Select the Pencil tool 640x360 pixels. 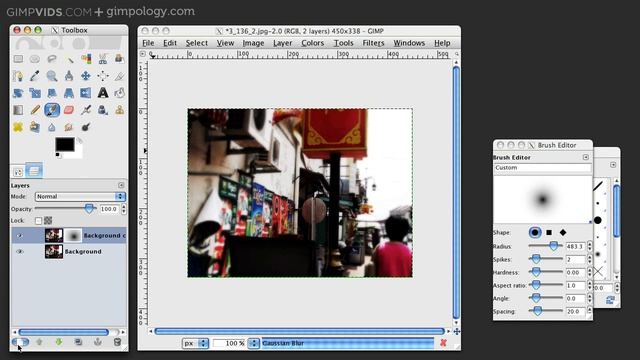point(35,110)
